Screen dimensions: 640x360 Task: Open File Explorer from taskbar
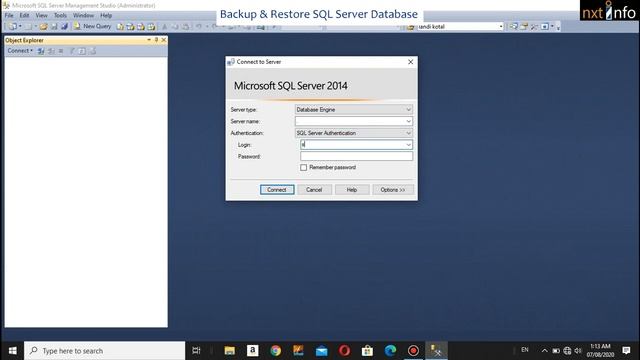[229, 351]
